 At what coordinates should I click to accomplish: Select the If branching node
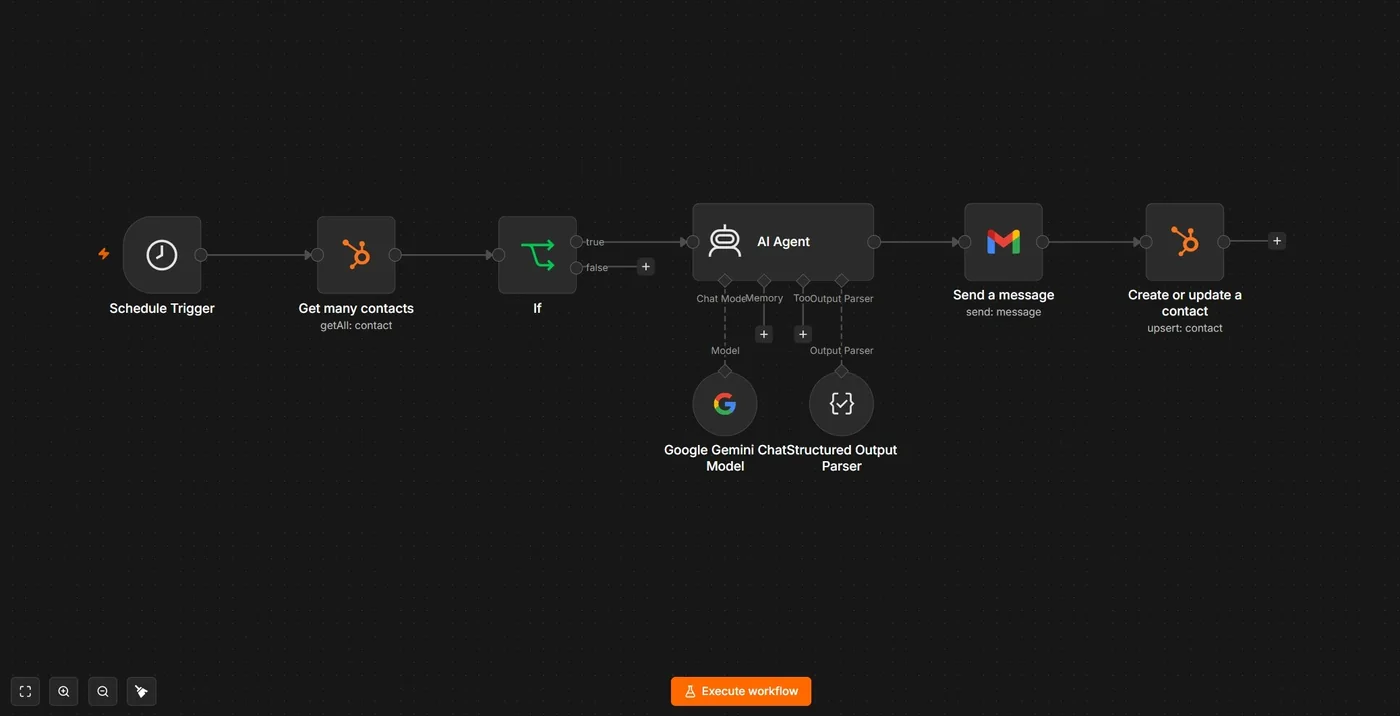pyautogui.click(x=537, y=255)
